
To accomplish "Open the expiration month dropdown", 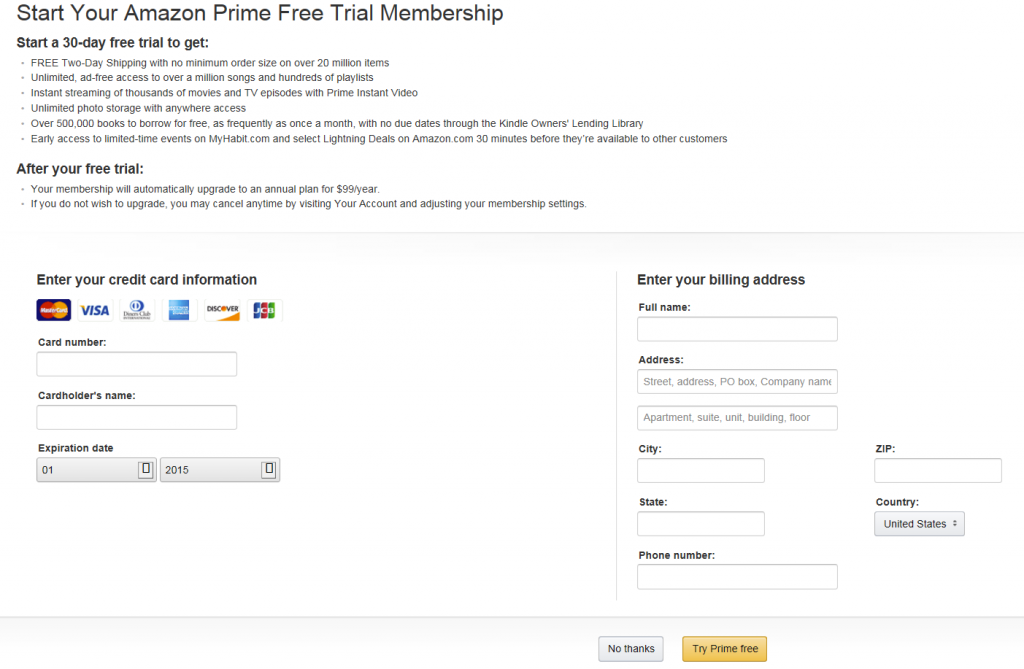I will point(96,470).
